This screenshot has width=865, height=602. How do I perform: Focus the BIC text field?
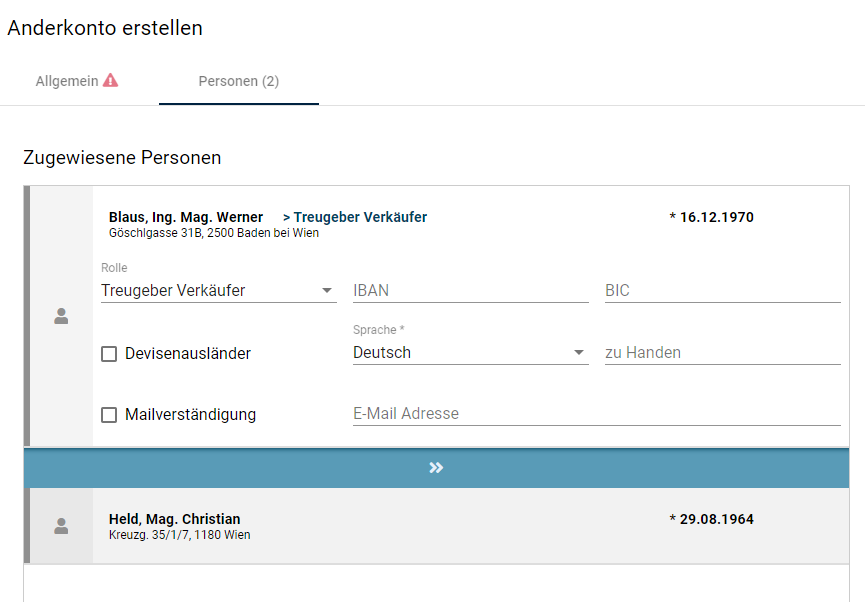(x=722, y=291)
